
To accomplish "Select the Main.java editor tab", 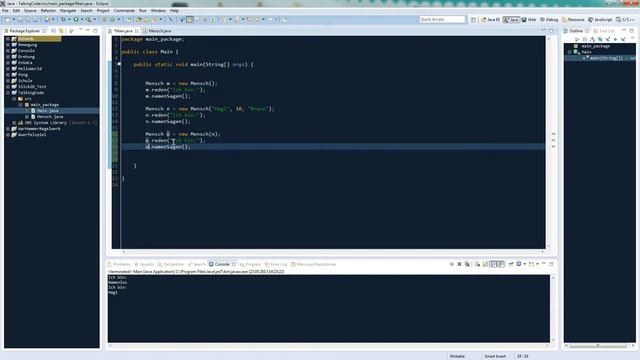I will (123, 31).
